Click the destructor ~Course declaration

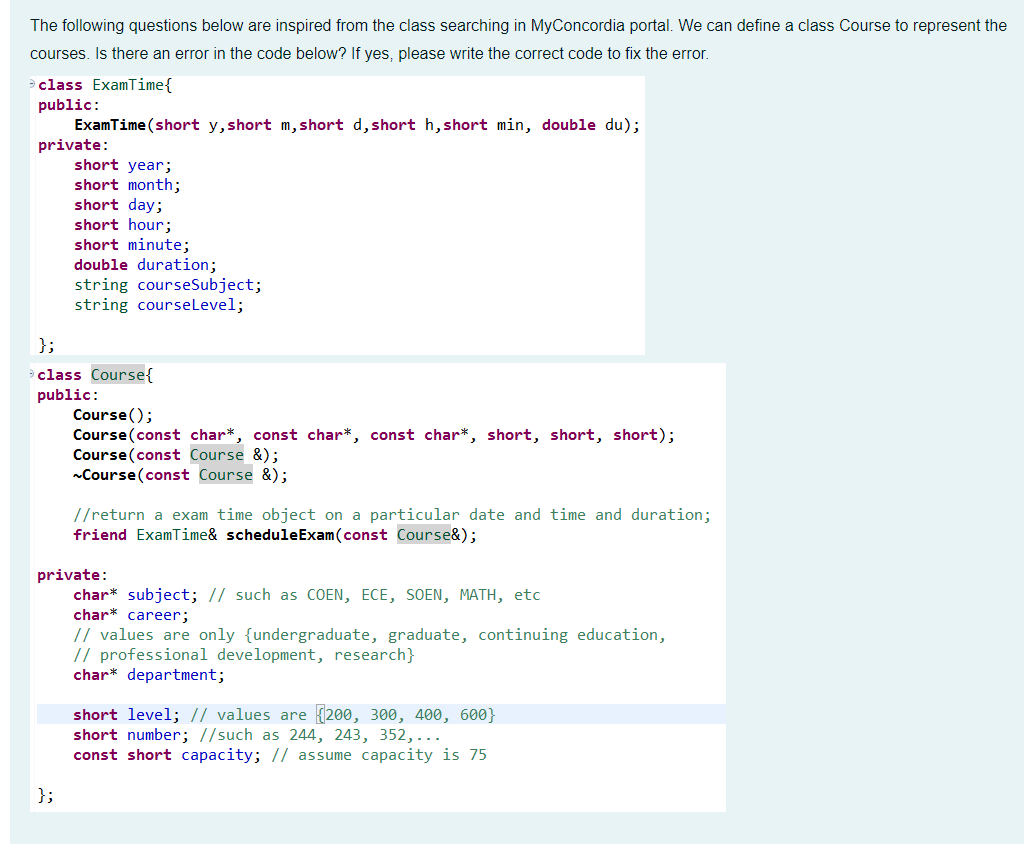pyautogui.click(x=176, y=474)
